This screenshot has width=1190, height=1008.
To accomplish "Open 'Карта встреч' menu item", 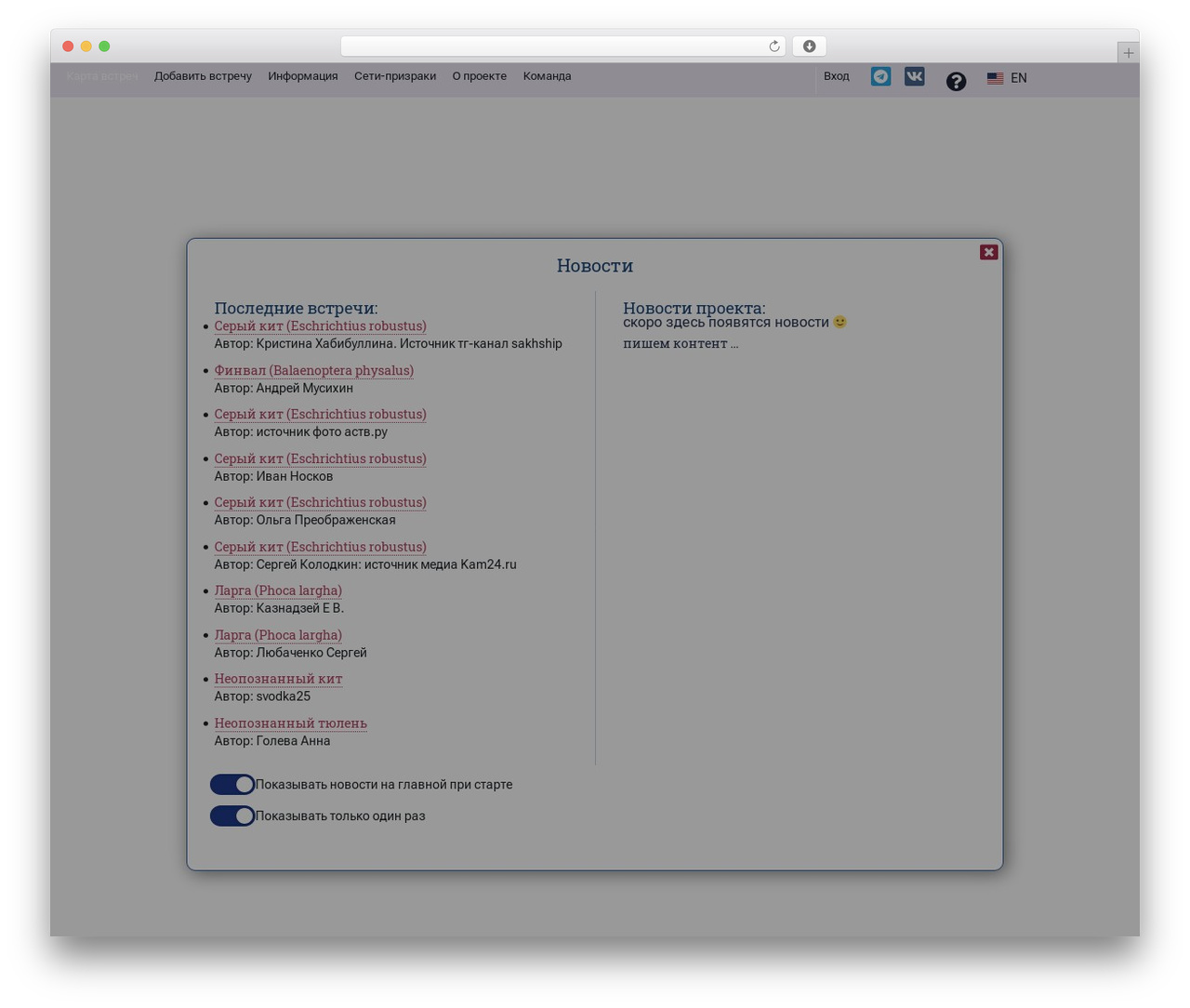I will [x=102, y=76].
